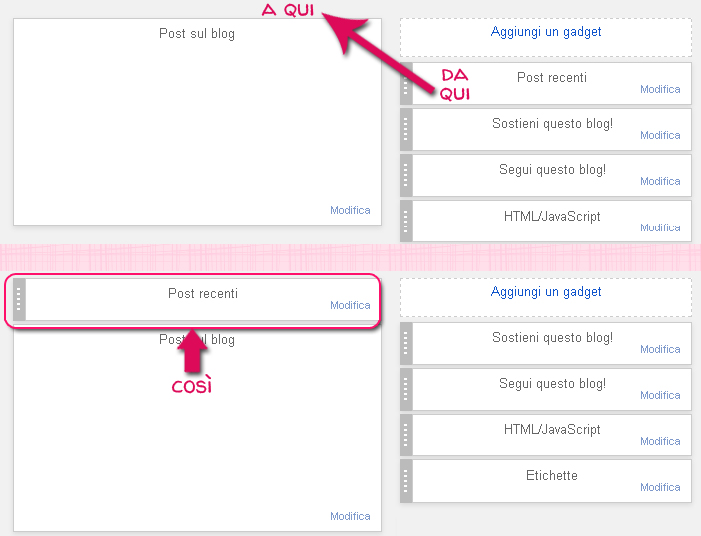The width and height of the screenshot is (701, 536).
Task: Open Modifica for the top Sostieni questo blog! gadget
Action: tap(660, 135)
